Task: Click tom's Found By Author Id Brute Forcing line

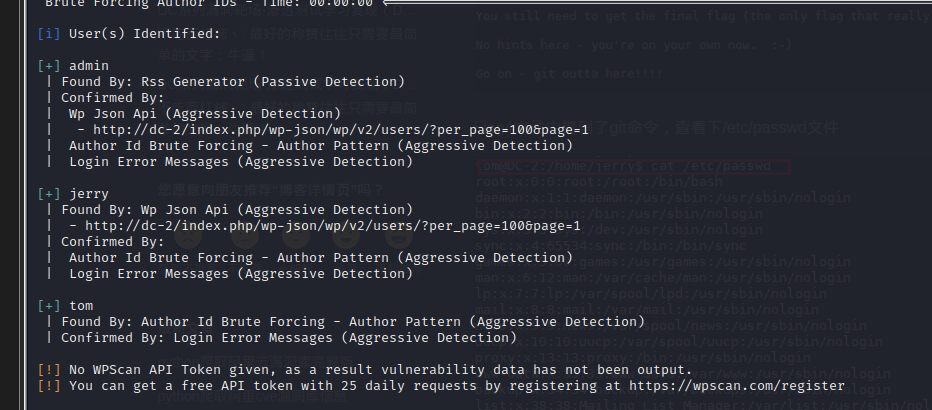Action: pyautogui.click(x=352, y=321)
